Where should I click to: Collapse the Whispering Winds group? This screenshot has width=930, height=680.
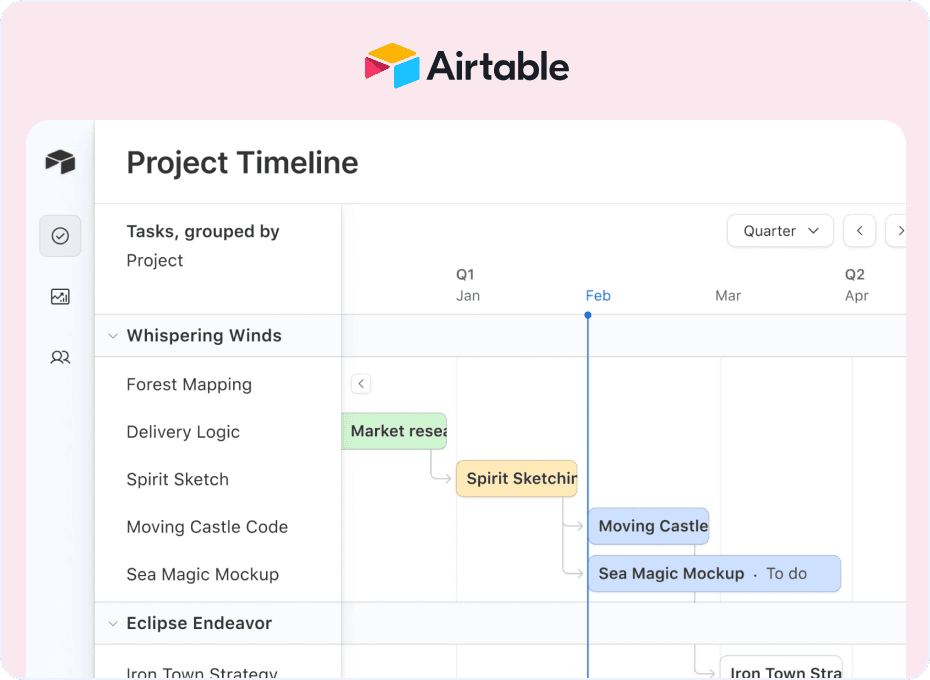pos(113,336)
